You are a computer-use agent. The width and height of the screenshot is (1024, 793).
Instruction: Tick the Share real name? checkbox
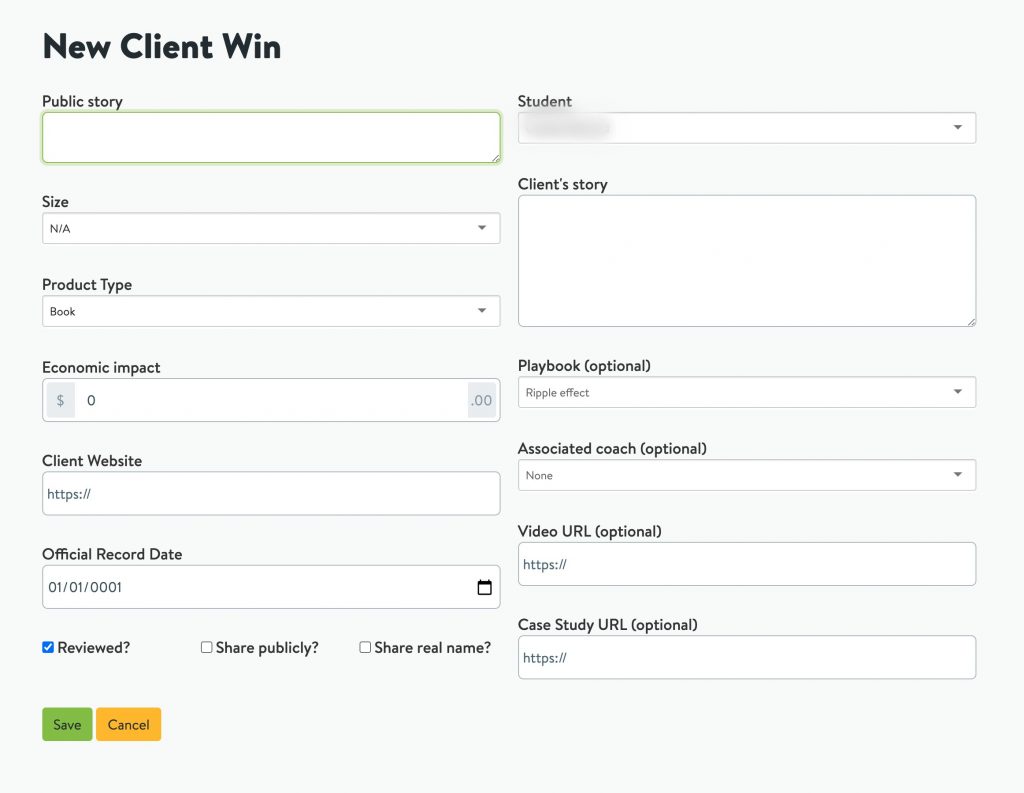point(365,647)
